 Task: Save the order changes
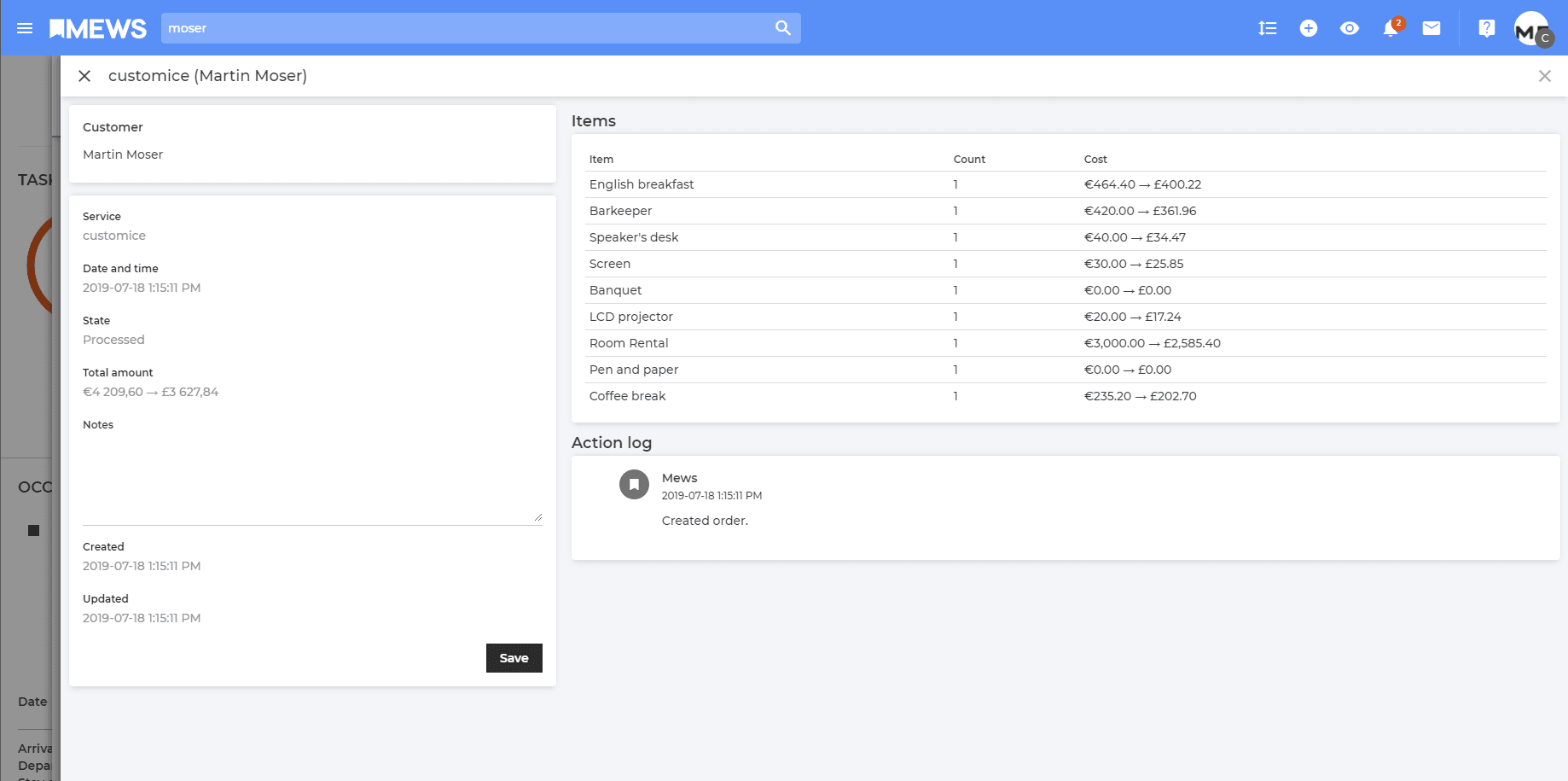514,658
